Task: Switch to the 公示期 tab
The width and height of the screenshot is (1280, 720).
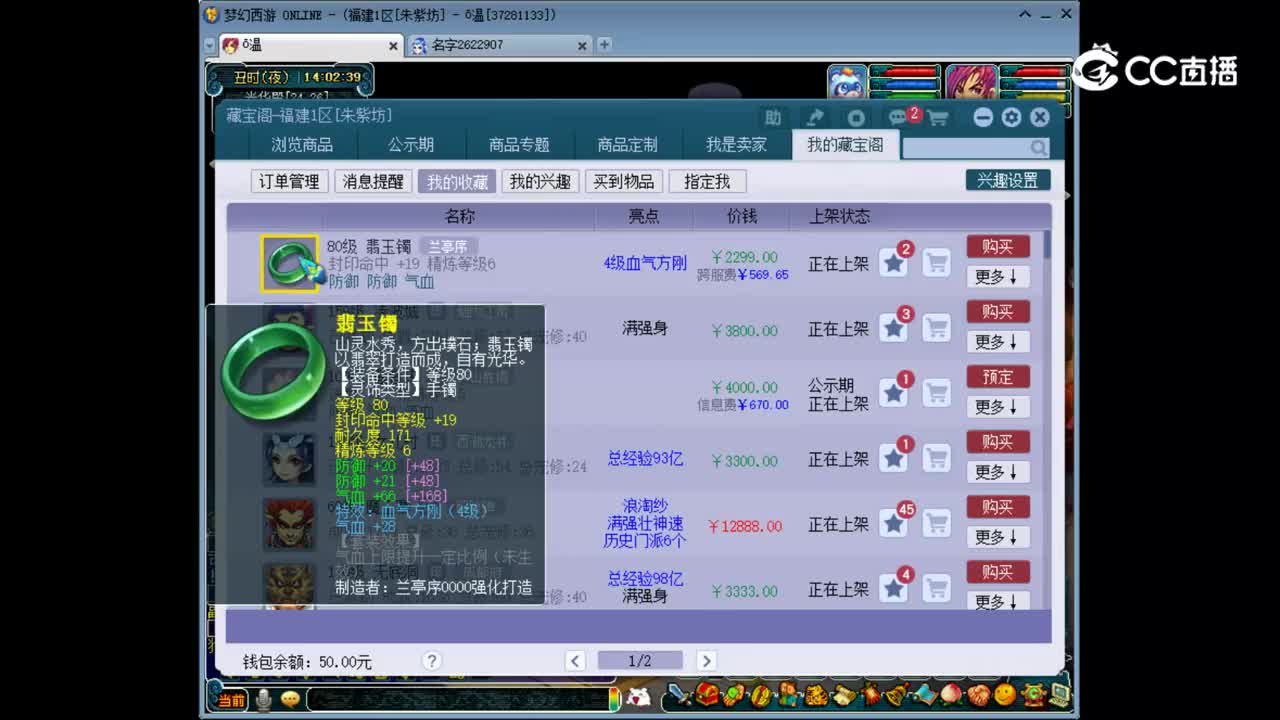Action: tap(411, 145)
